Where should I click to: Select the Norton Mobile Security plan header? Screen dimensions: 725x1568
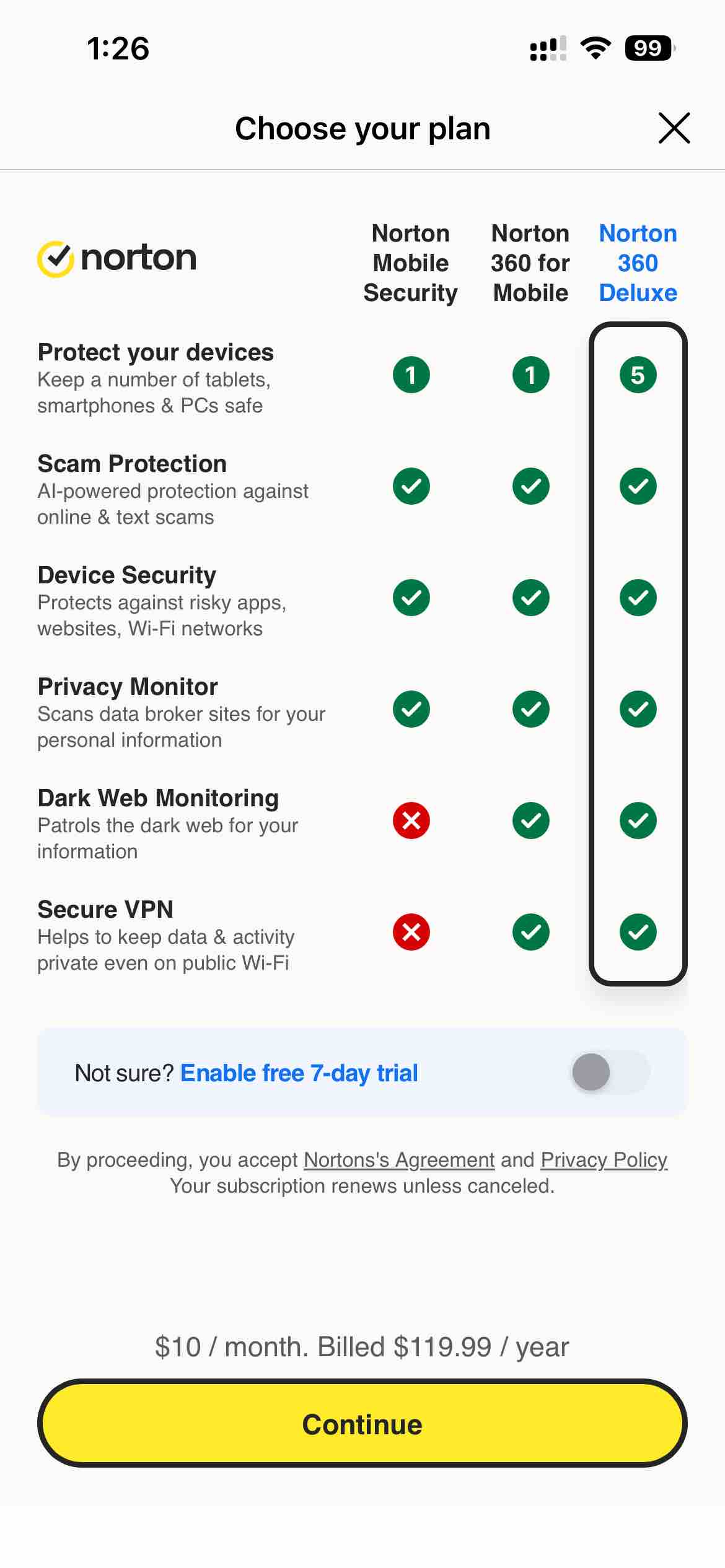411,263
